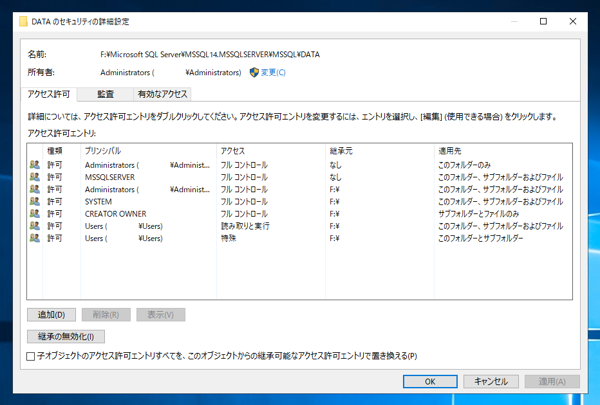Open the 有効なアクセス tab
This screenshot has width=600, height=405.
[x=162, y=94]
